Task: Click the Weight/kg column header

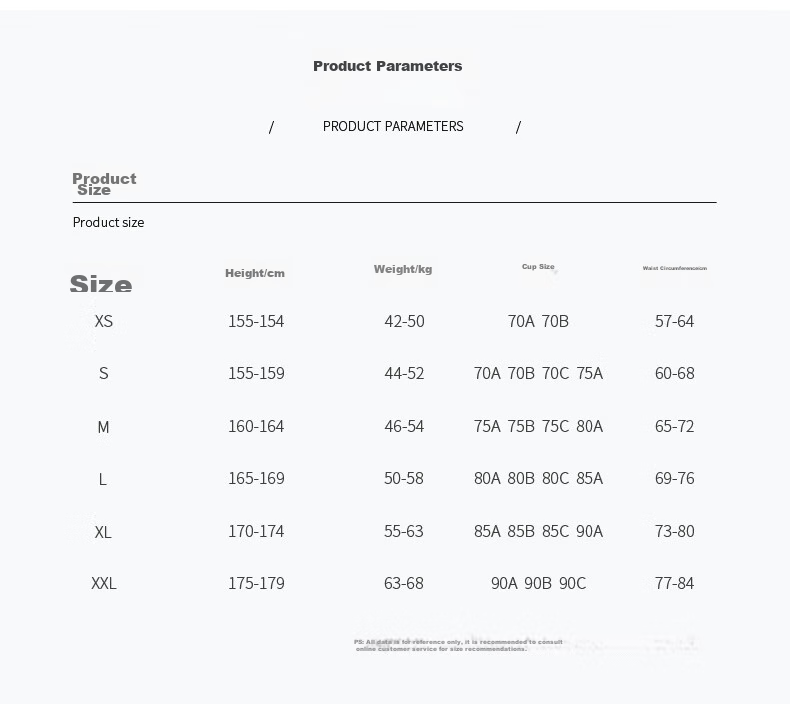Action: coord(403,269)
